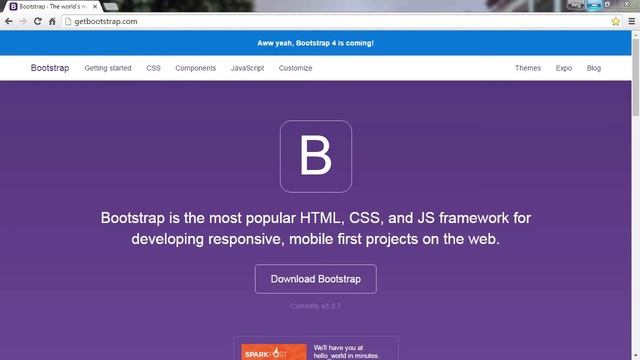Screen dimensions: 640x360
Task: Reload the page with the refresh icon
Action: pos(38,21)
